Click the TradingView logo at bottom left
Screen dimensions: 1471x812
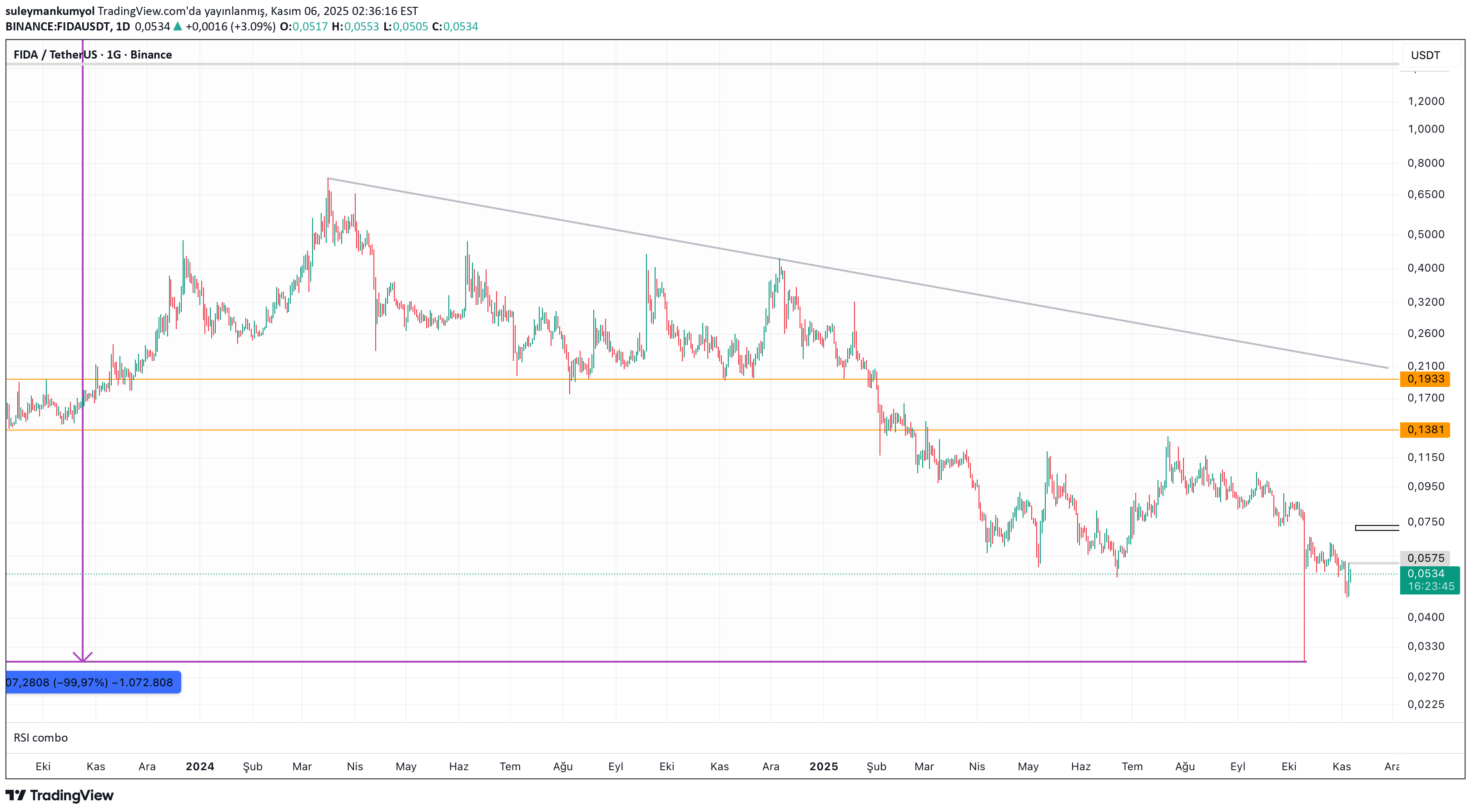60,796
